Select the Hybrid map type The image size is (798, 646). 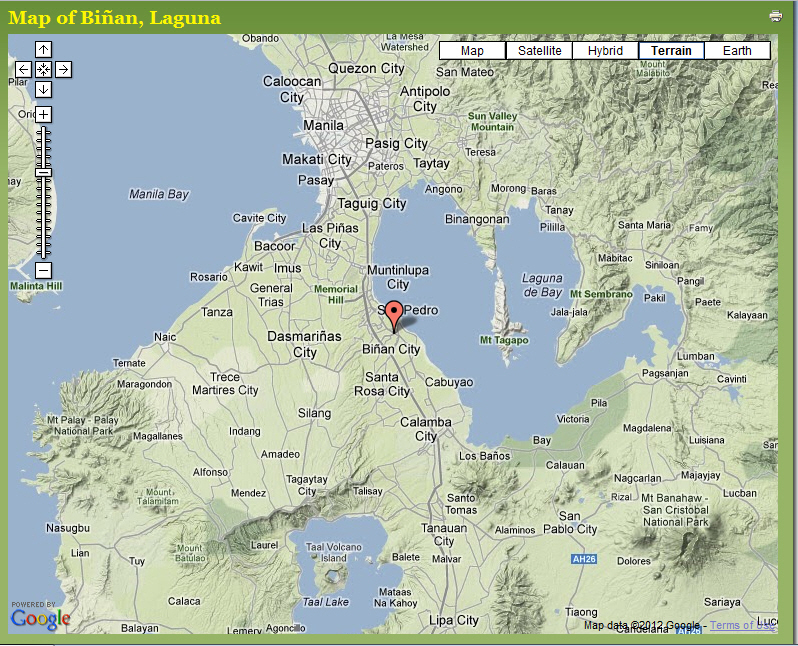point(605,51)
